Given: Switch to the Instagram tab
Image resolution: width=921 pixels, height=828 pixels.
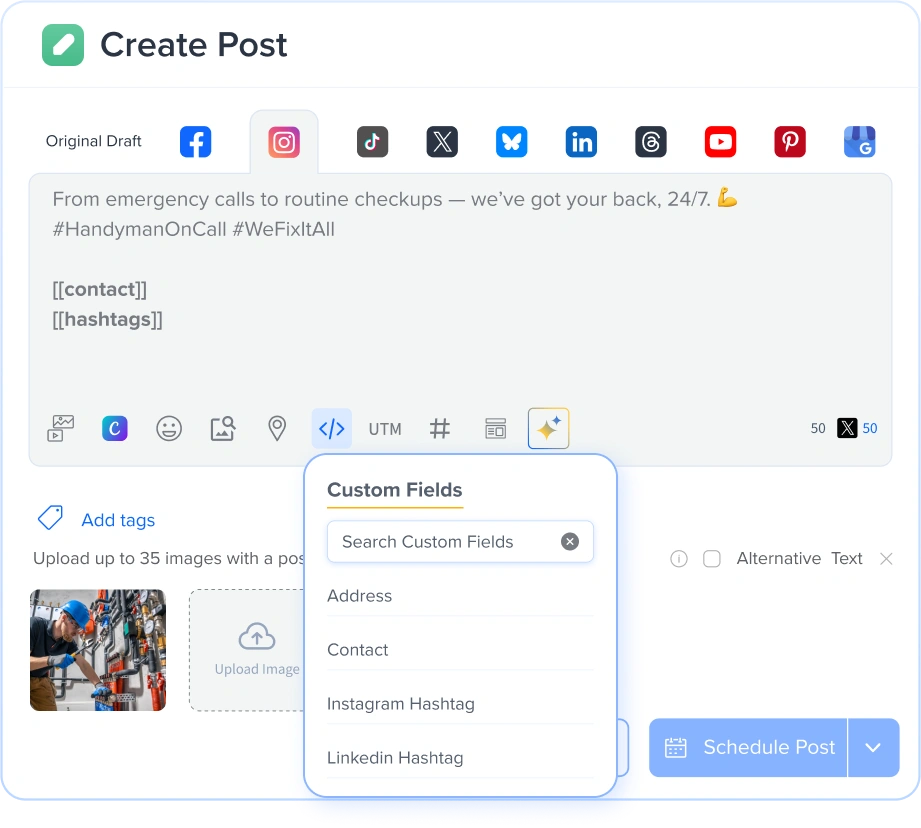Looking at the screenshot, I should coord(283,141).
